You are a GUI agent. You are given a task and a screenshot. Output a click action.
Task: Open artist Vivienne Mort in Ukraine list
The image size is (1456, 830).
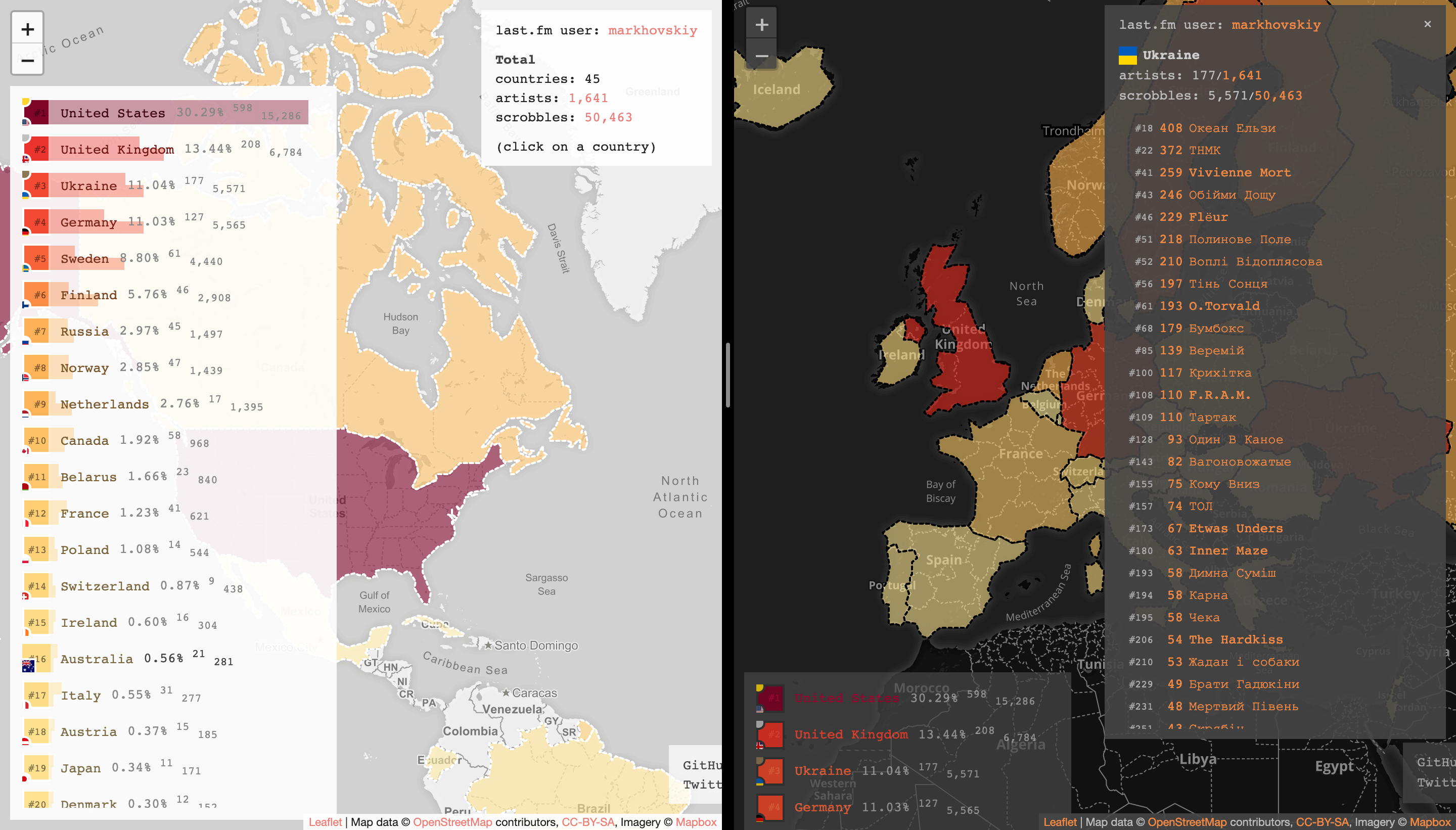tap(1240, 173)
